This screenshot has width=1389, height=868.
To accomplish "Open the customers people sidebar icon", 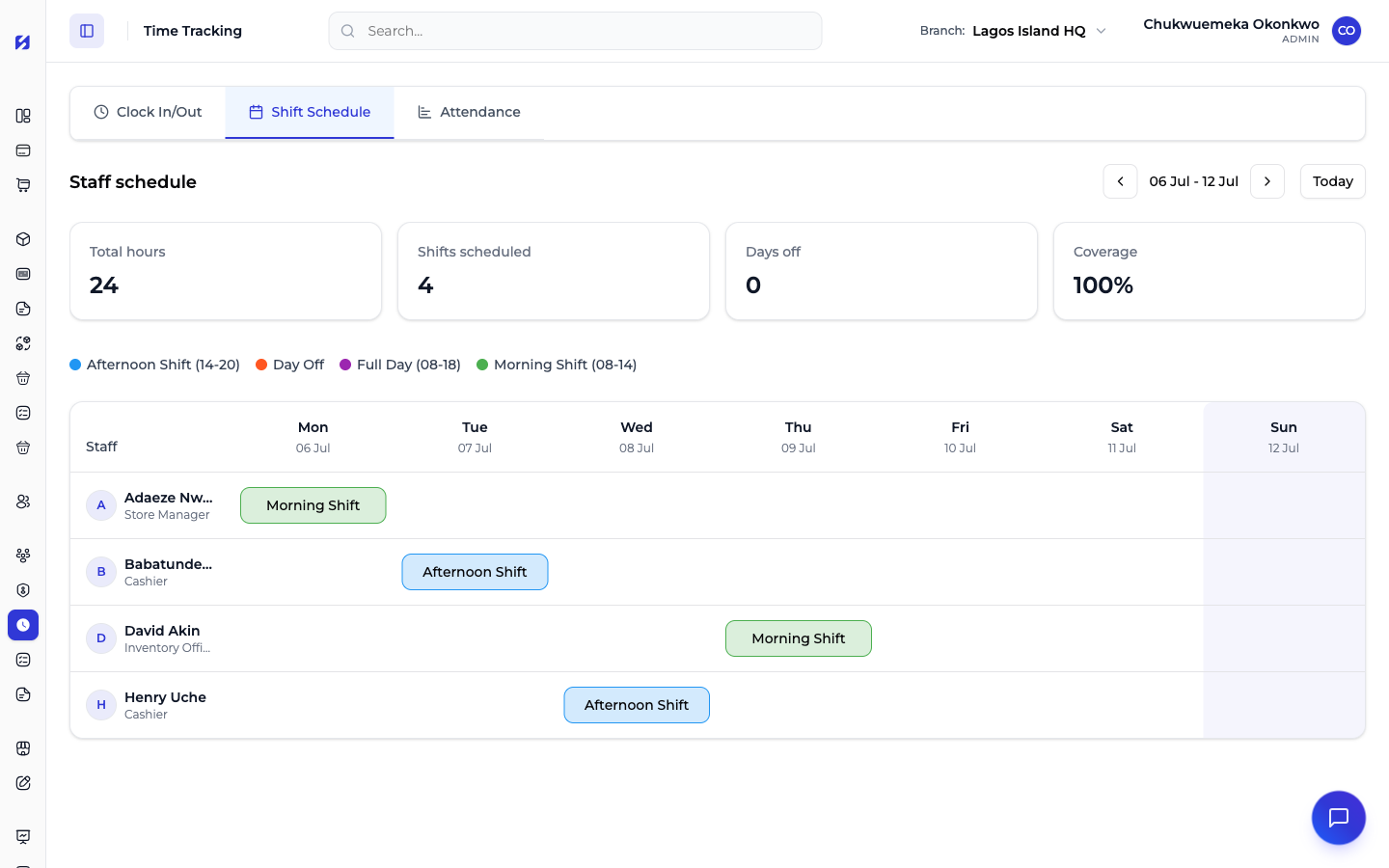I will tap(23, 502).
